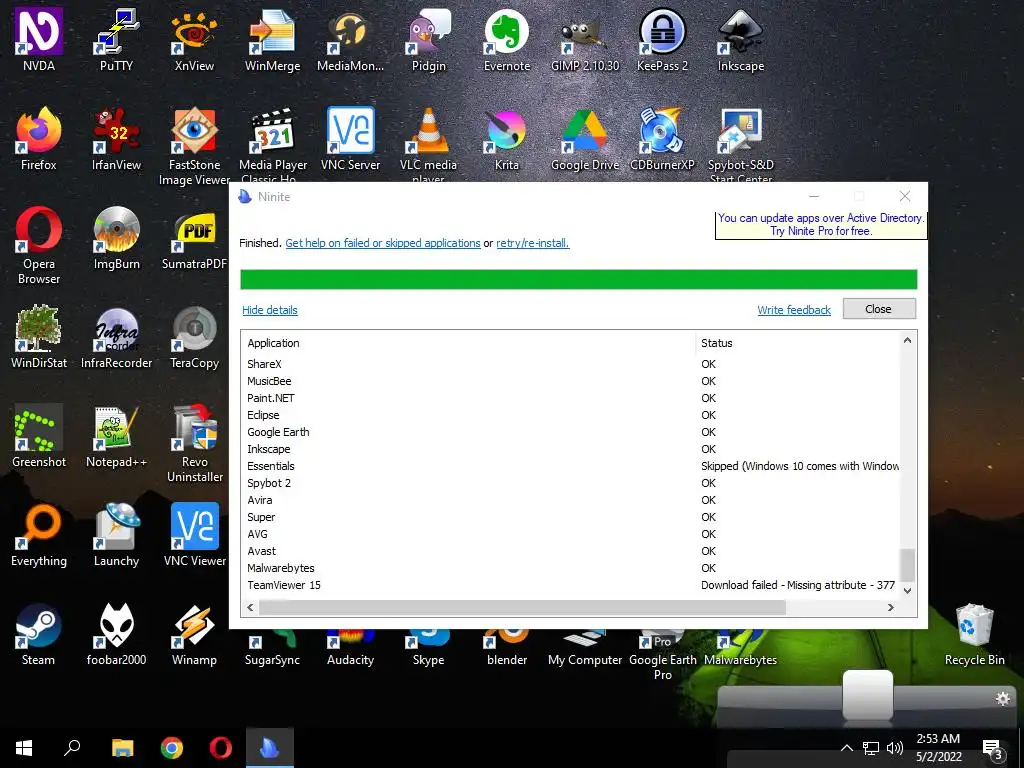Image resolution: width=1024 pixels, height=768 pixels.
Task: Select the Steam desktop icon
Action: coord(39,634)
